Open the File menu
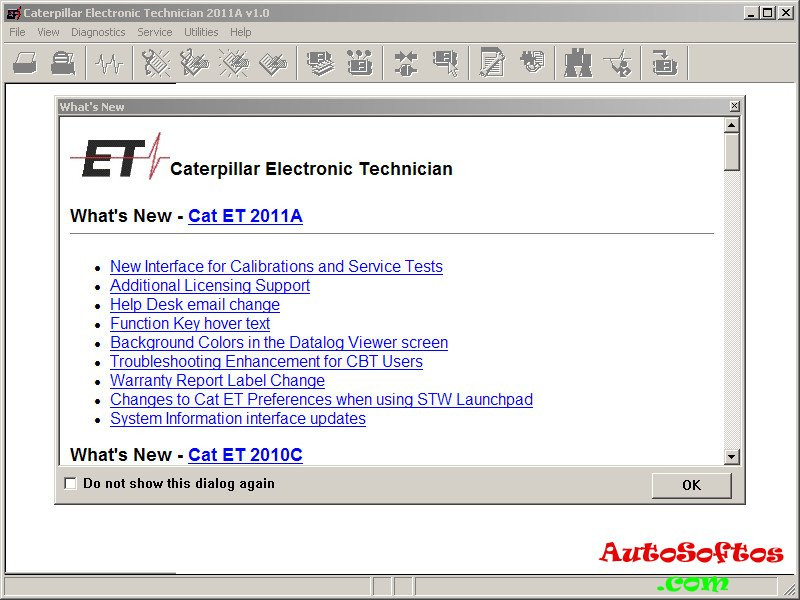This screenshot has width=800, height=600. (x=17, y=32)
